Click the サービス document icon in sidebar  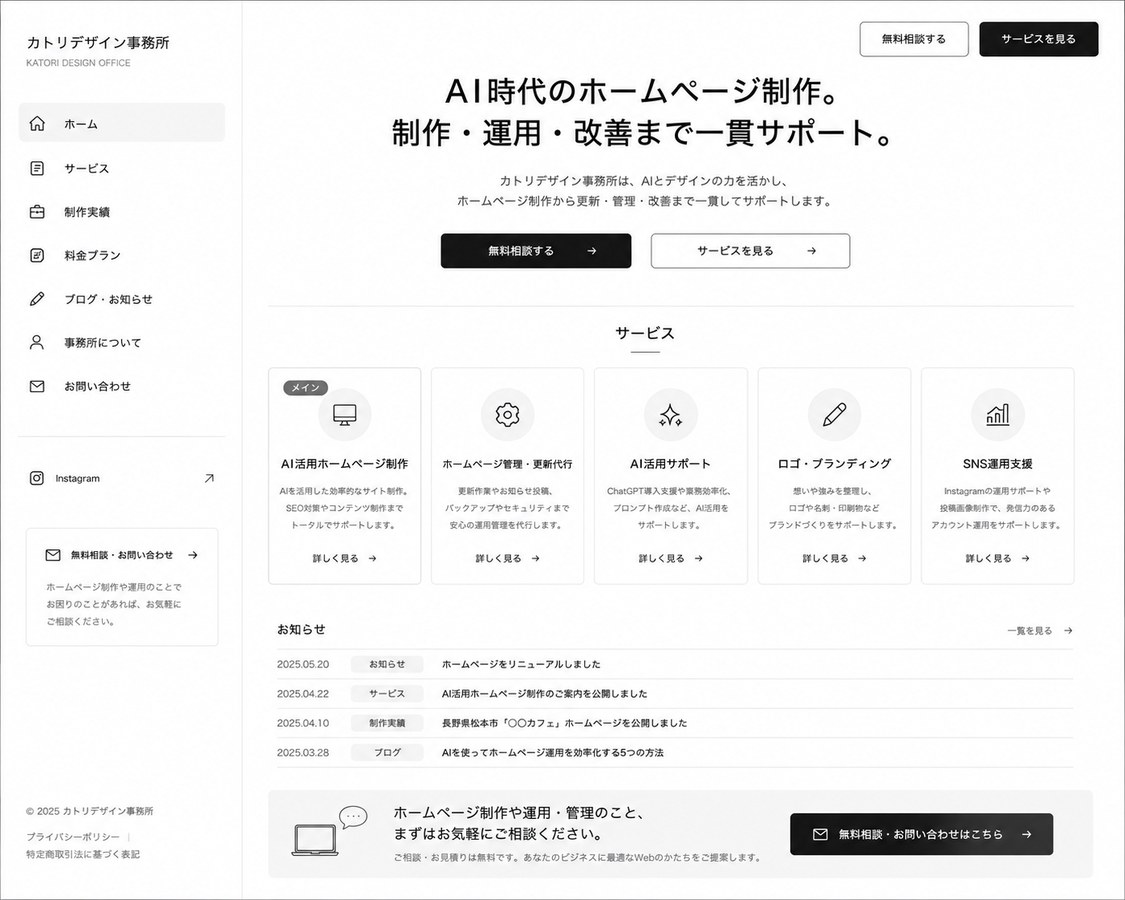(x=37, y=168)
